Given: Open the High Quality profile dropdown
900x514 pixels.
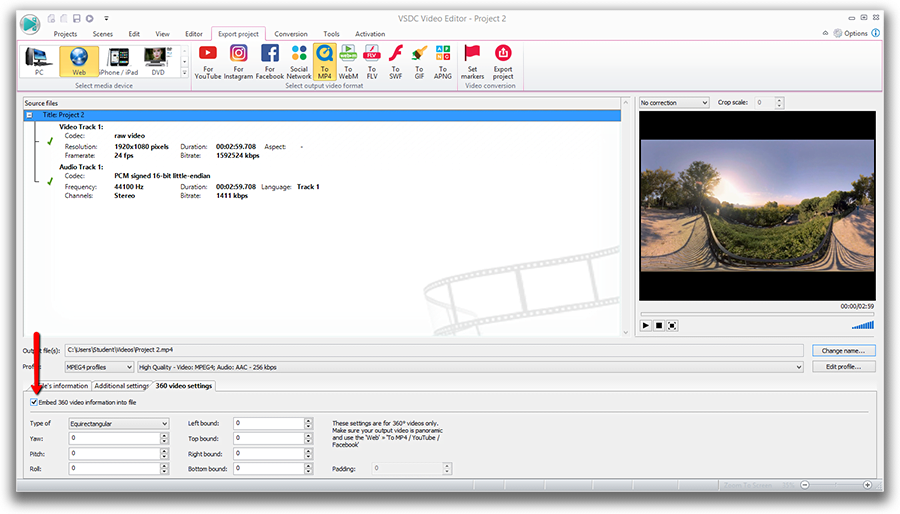Looking at the screenshot, I should (x=470, y=367).
